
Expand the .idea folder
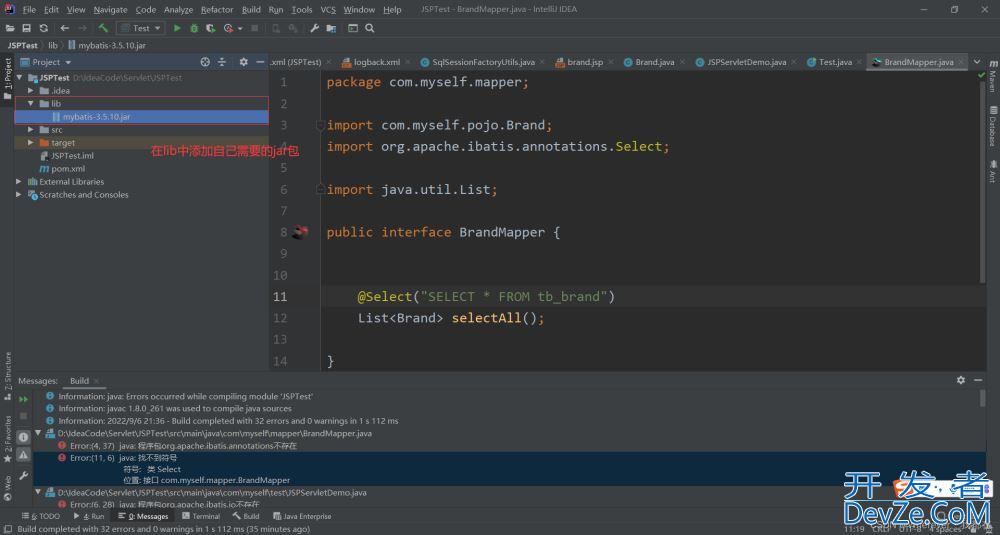(31, 91)
